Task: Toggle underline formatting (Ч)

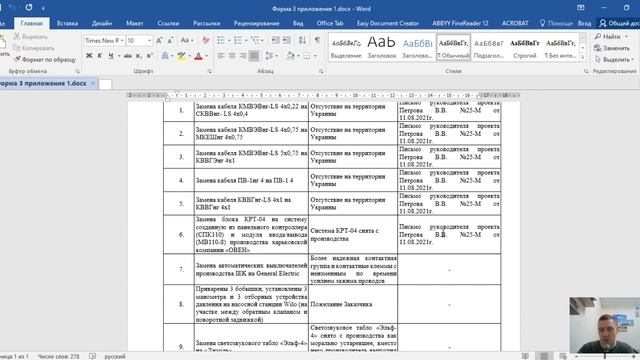Action: [111, 56]
